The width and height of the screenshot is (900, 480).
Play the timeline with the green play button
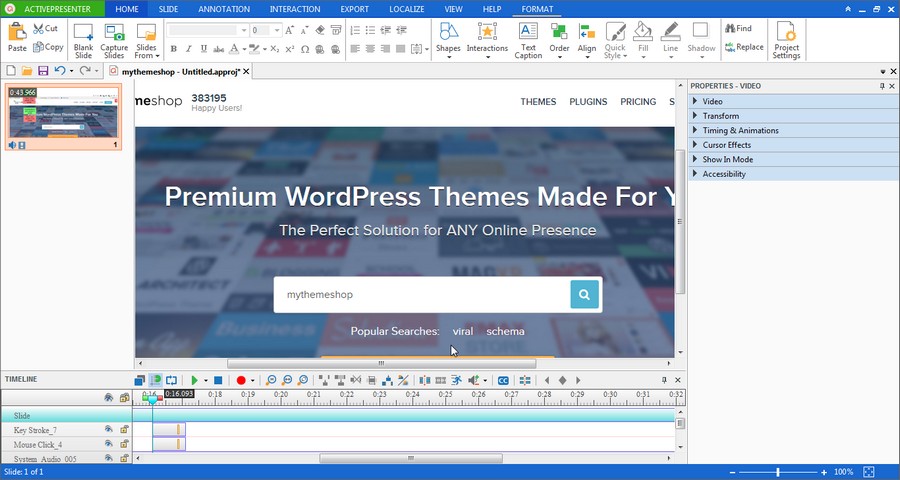pos(195,380)
